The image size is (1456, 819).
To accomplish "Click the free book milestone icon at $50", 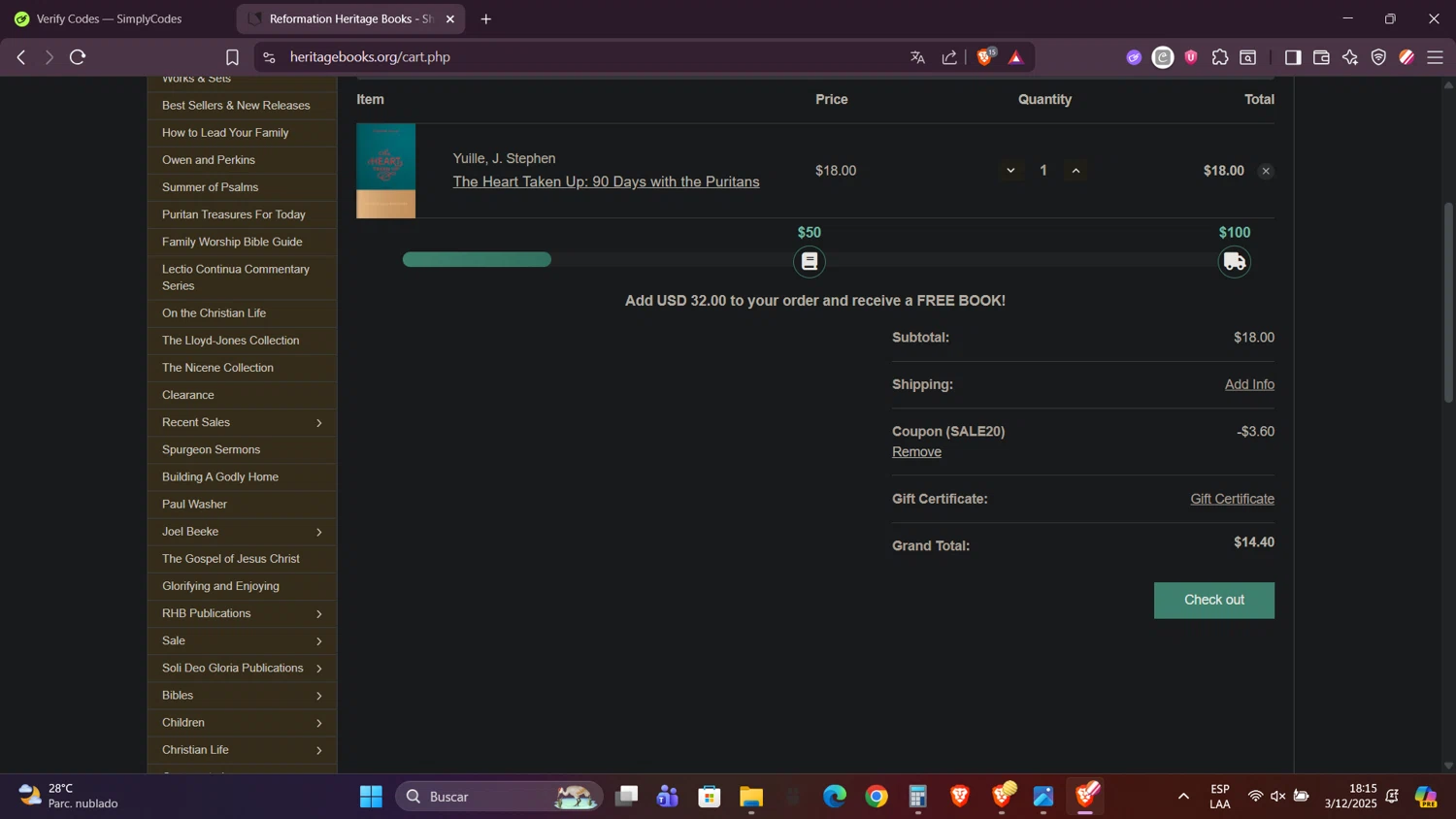I will 810,262.
